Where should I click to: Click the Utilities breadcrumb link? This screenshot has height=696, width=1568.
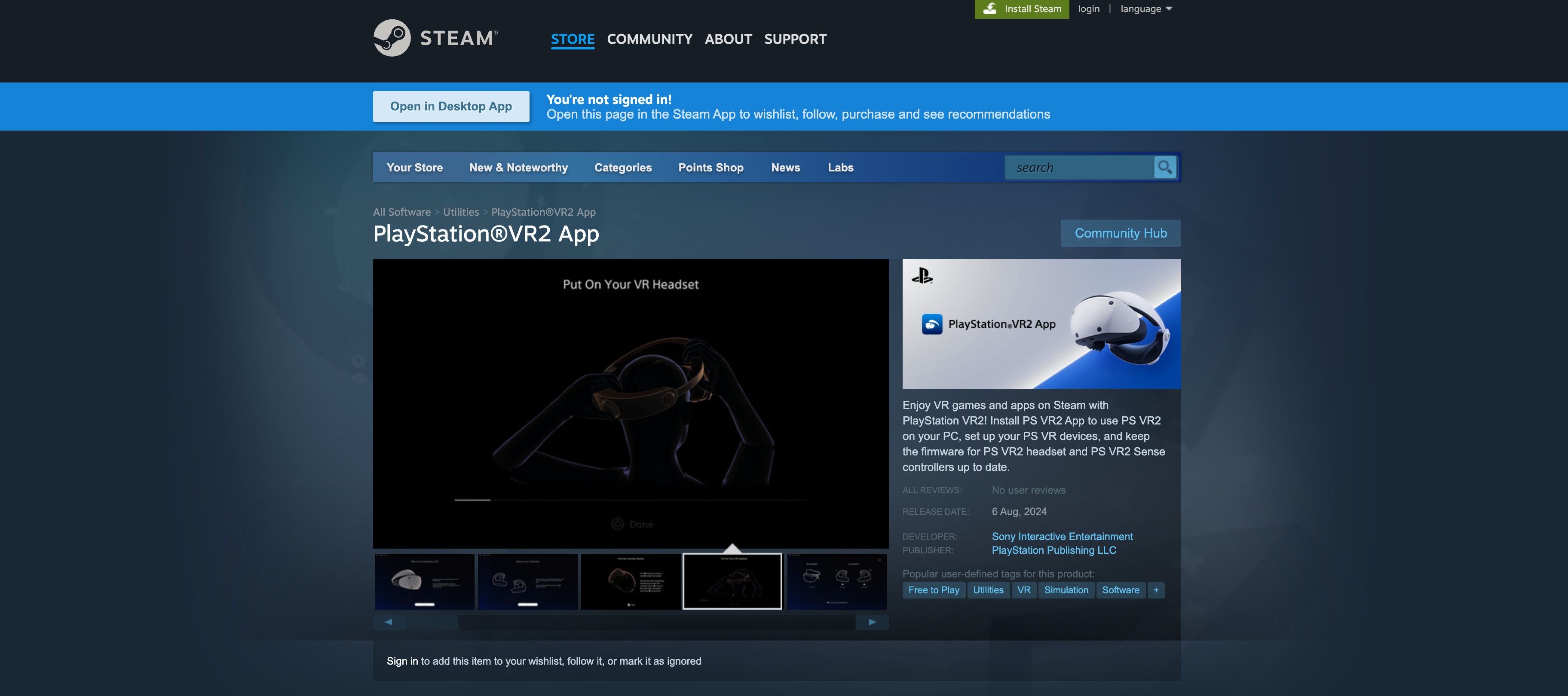[461, 212]
